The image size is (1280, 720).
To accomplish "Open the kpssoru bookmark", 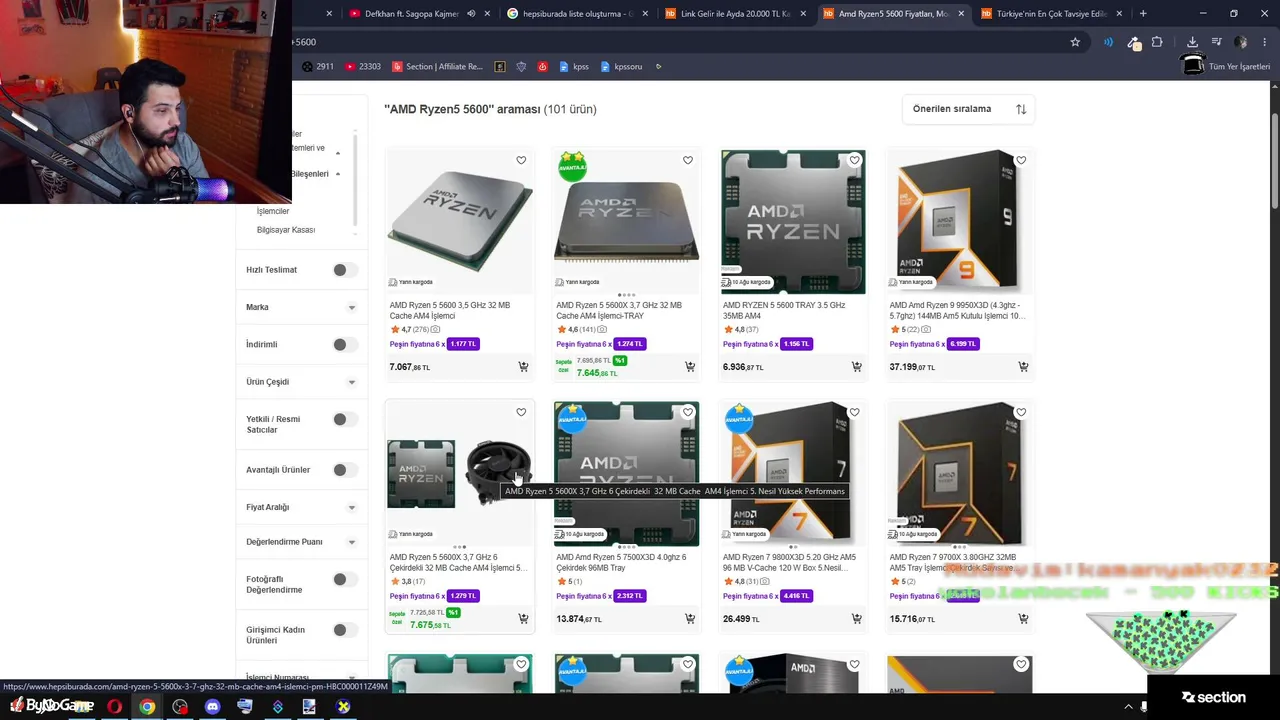I will click(x=621, y=67).
